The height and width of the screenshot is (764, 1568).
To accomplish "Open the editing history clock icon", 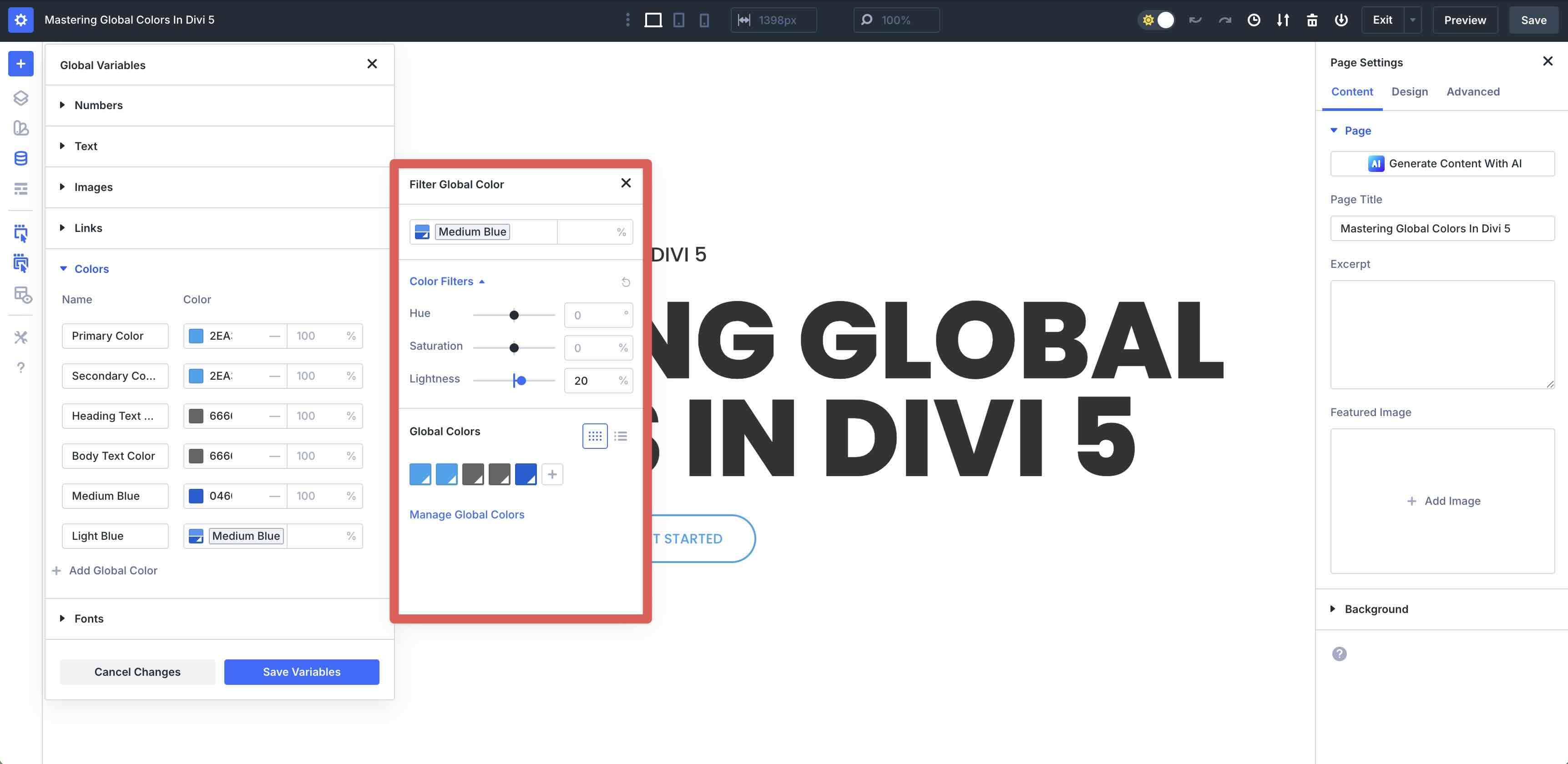I will coord(1254,20).
